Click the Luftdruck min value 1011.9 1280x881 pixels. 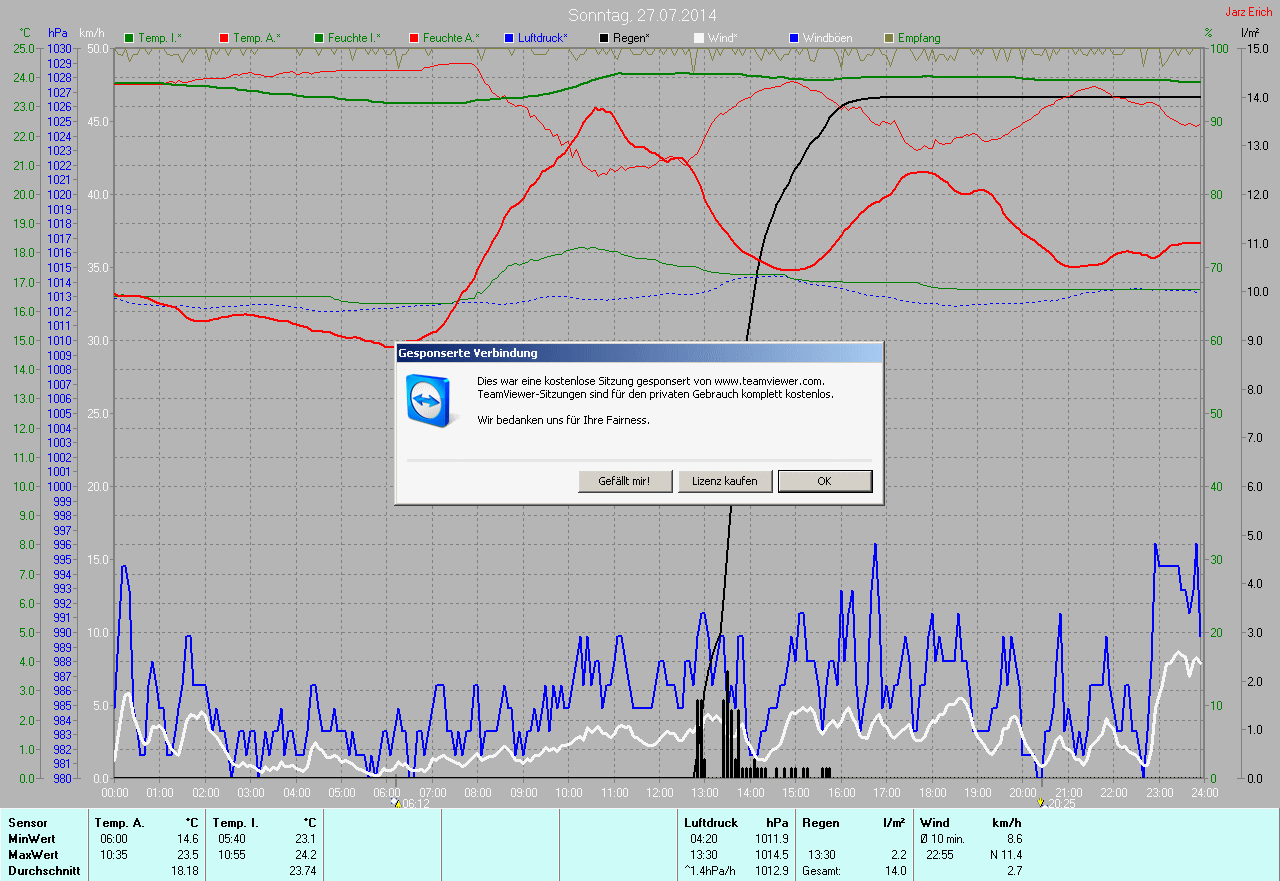pos(773,839)
